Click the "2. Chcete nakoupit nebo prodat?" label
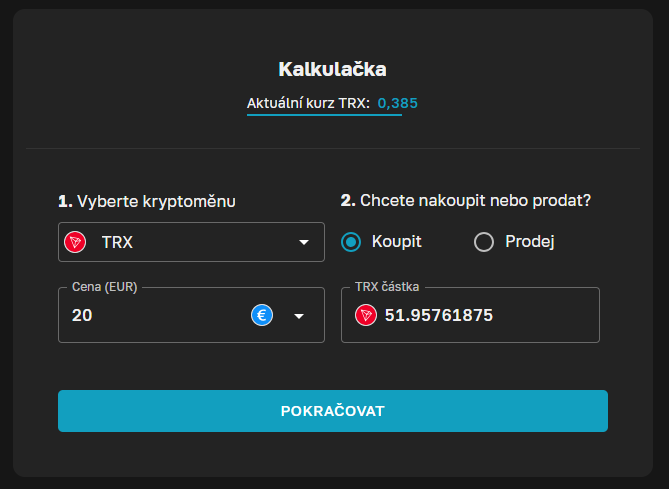669x489 pixels. coord(466,201)
